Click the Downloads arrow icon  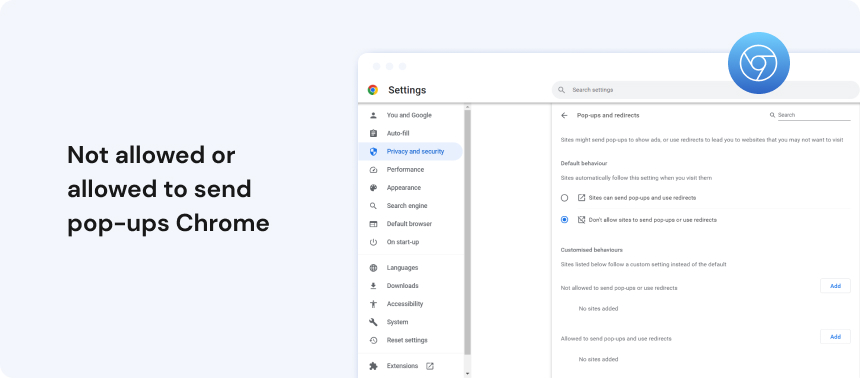[374, 286]
